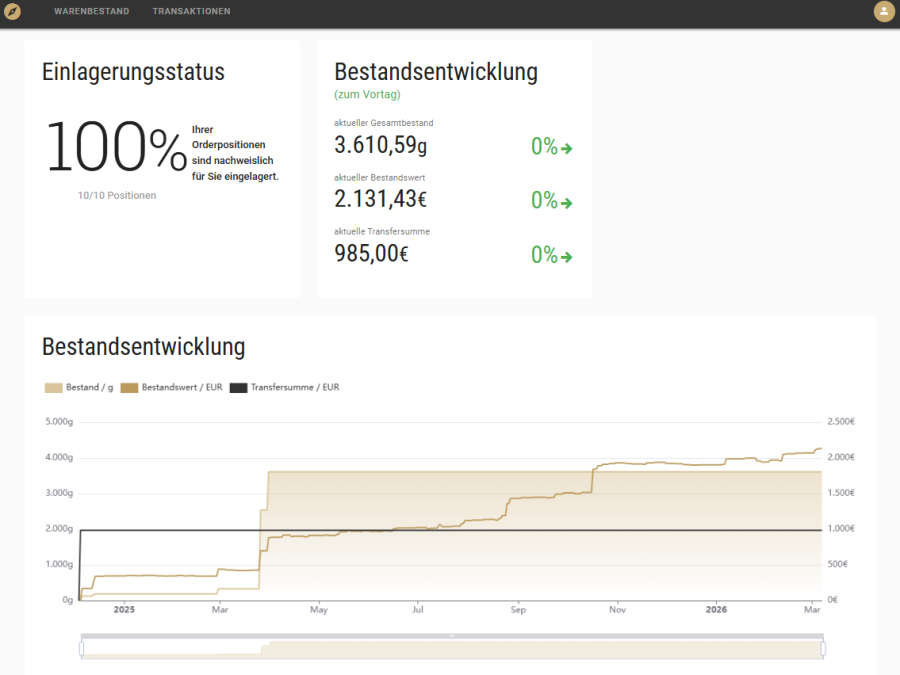This screenshot has height=675, width=900.
Task: Click the green arrow beside Bestandswert
Action: 567,203
